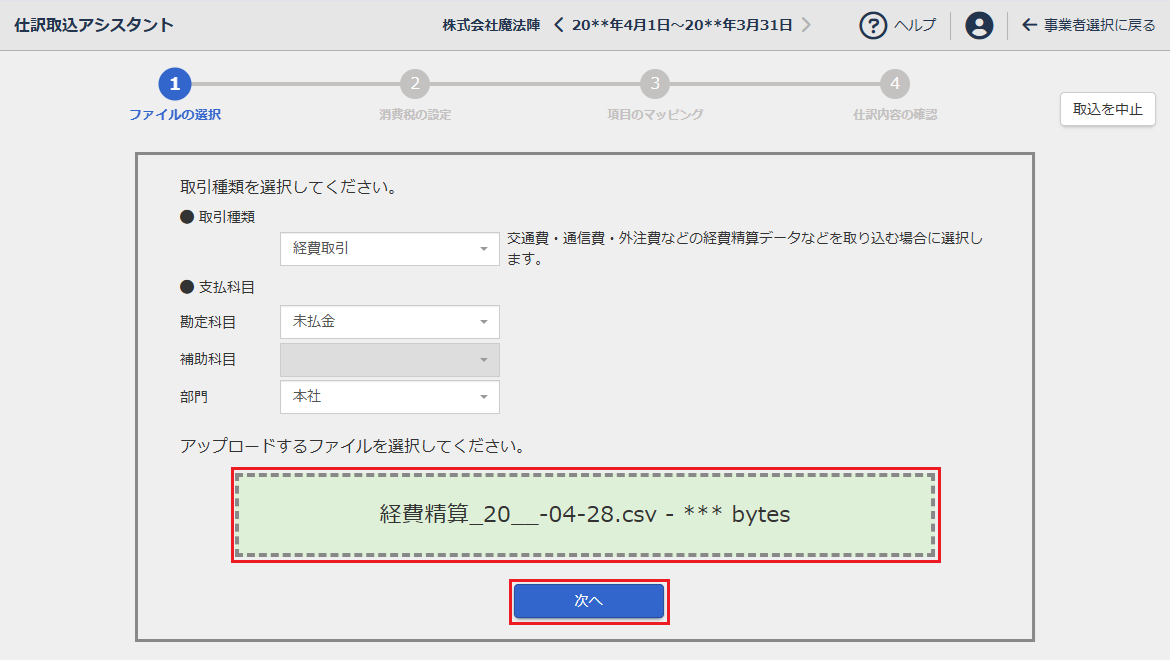The image size is (1170, 660).
Task: Click the 取込を中止 button
Action: [1107, 109]
